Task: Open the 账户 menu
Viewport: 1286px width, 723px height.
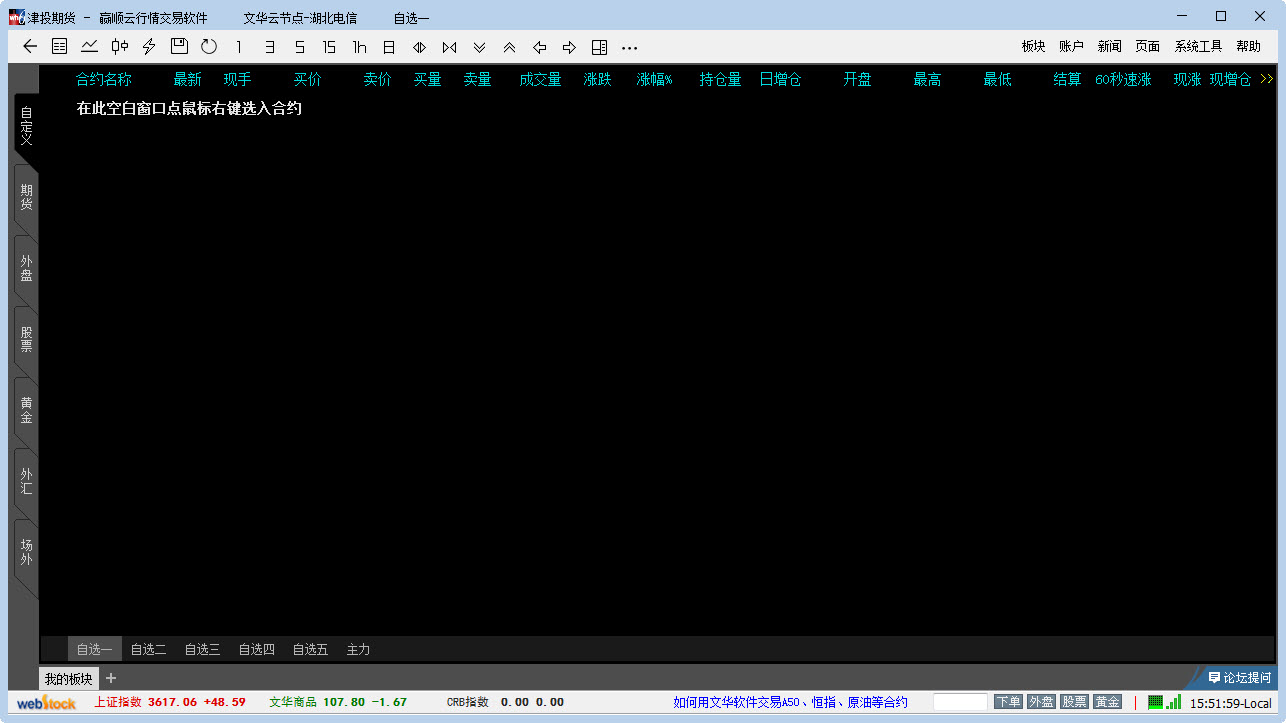Action: point(1071,46)
